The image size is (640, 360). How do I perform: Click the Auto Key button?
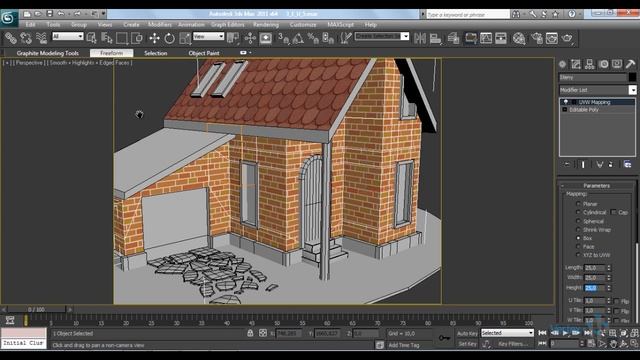tap(467, 333)
